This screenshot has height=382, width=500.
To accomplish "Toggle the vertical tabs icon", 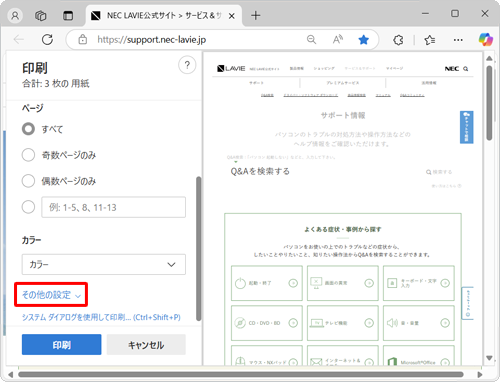I will pos(68,16).
